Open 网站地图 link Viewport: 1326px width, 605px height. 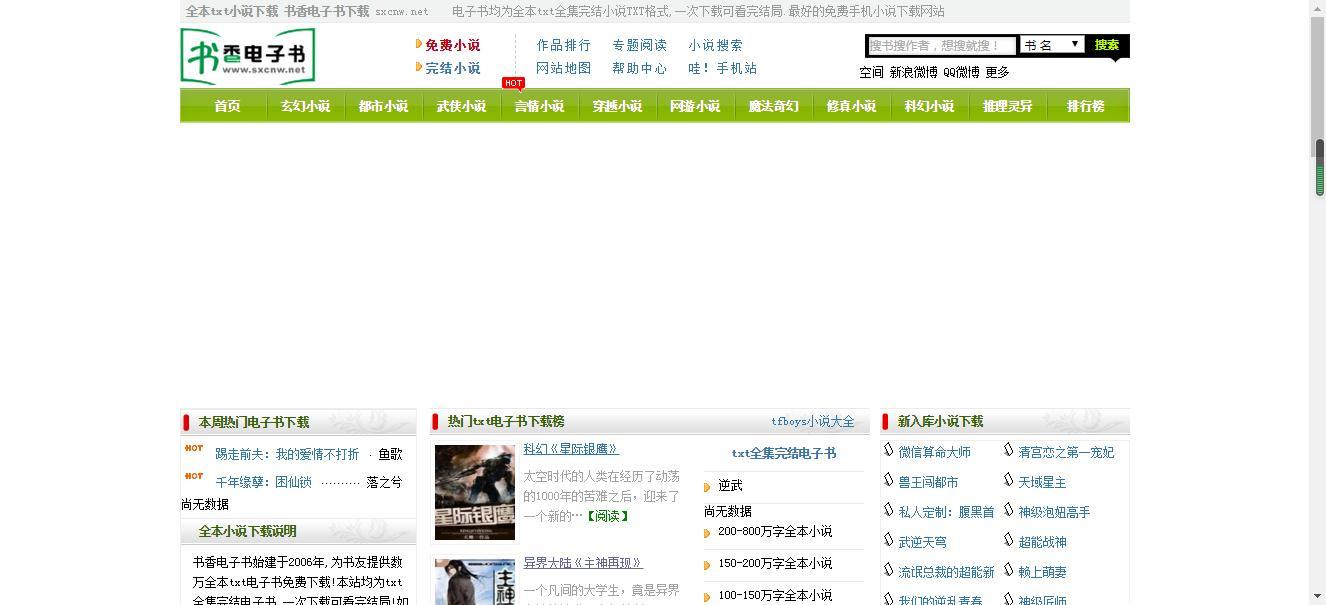tap(564, 68)
